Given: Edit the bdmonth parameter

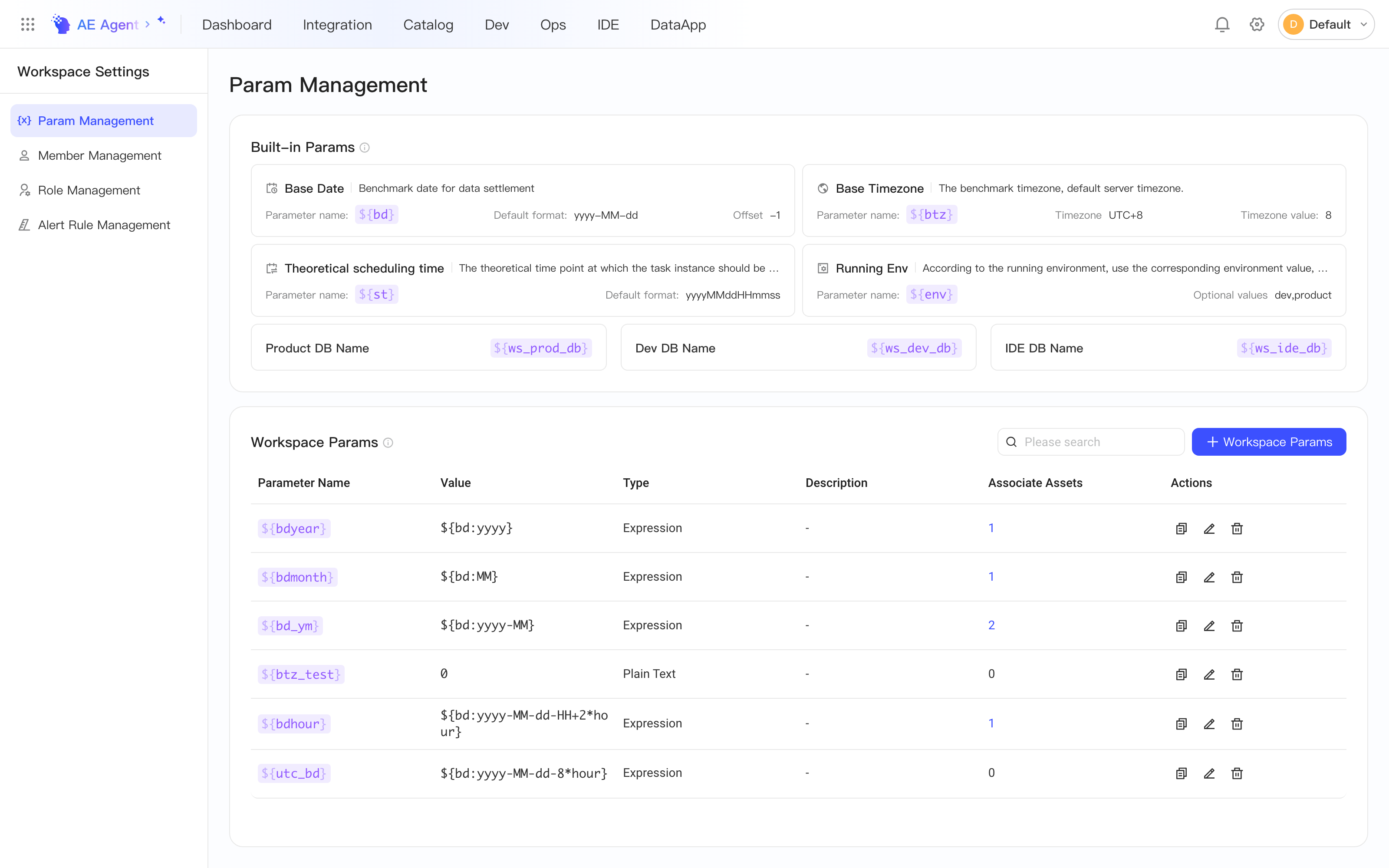Looking at the screenshot, I should (x=1209, y=577).
